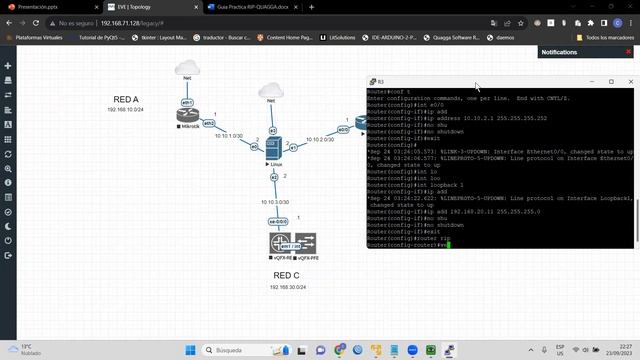Screen dimensions: 640x360
Task: Select the Net cloud above Mikrotik
Action: (187, 67)
